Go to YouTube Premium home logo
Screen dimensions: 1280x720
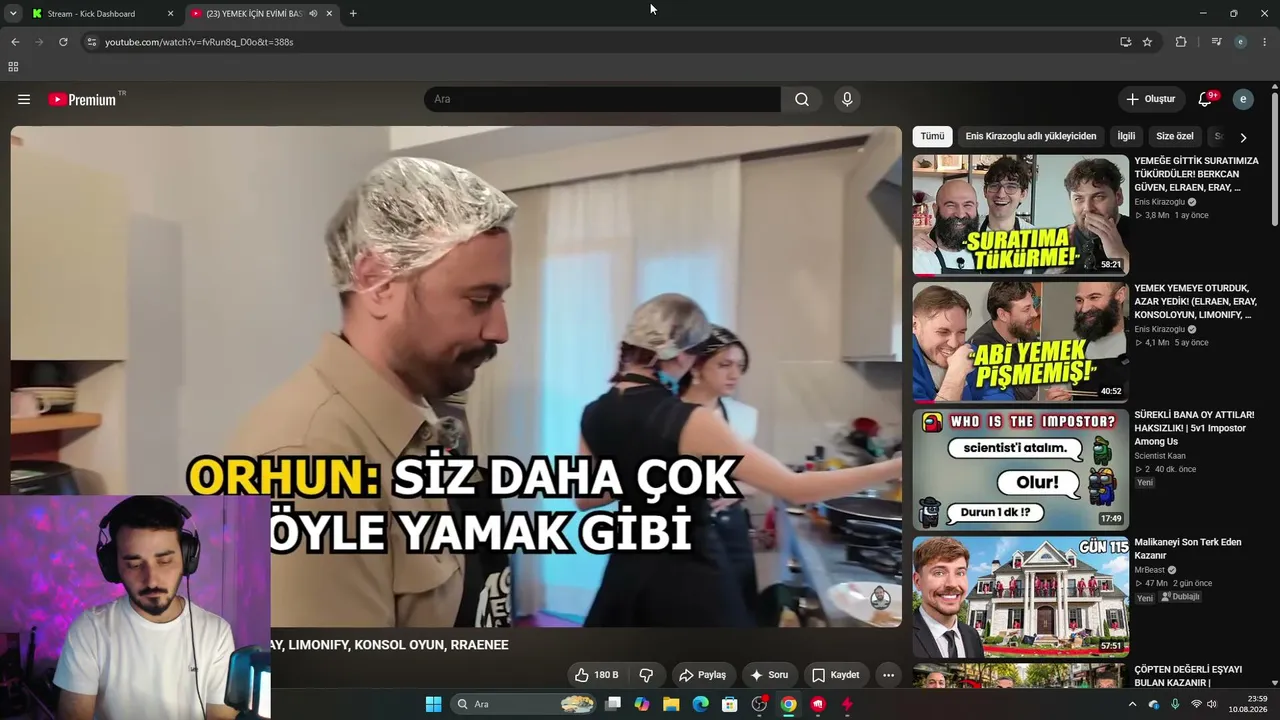(82, 99)
